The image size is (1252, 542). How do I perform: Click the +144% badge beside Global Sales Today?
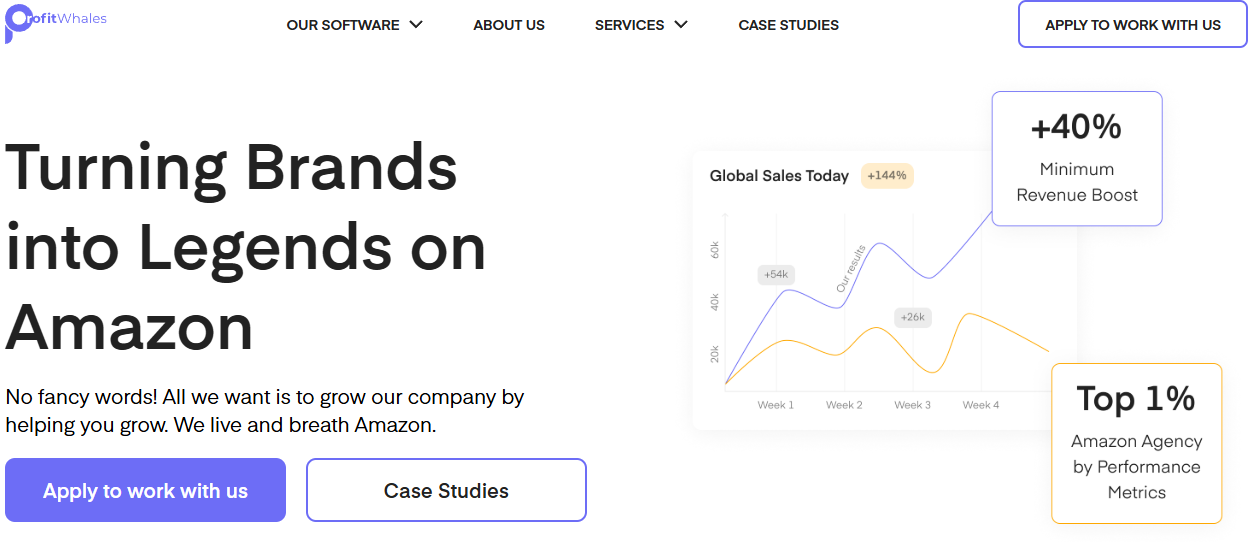[x=887, y=176]
